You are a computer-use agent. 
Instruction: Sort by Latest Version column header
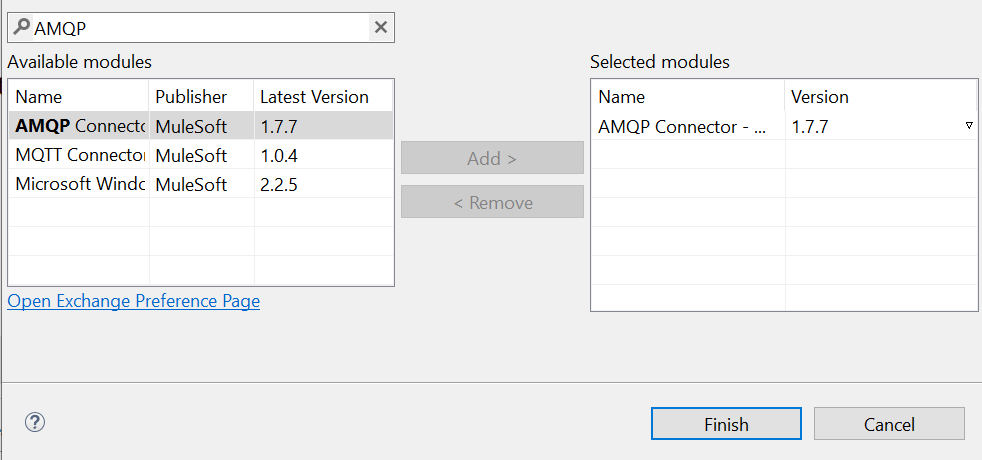322,97
